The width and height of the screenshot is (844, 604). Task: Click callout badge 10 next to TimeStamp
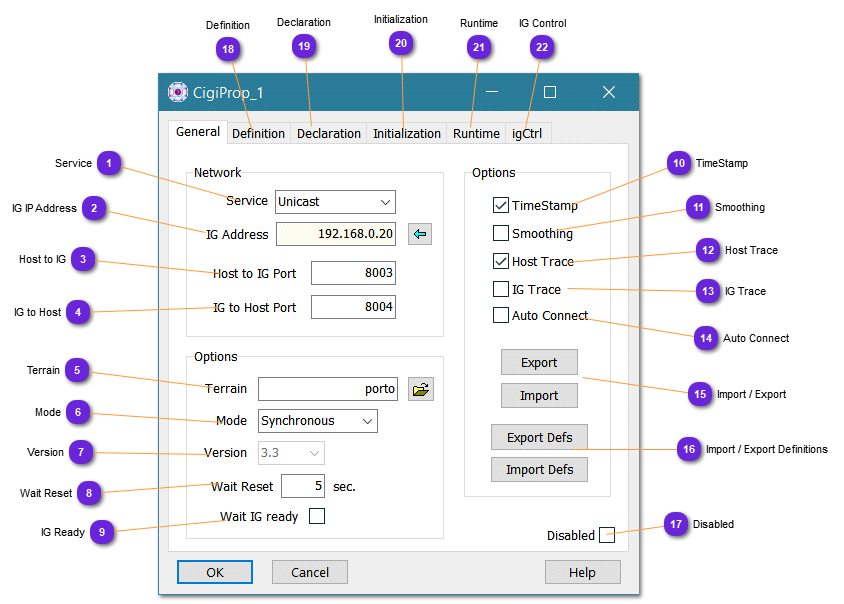[679, 164]
